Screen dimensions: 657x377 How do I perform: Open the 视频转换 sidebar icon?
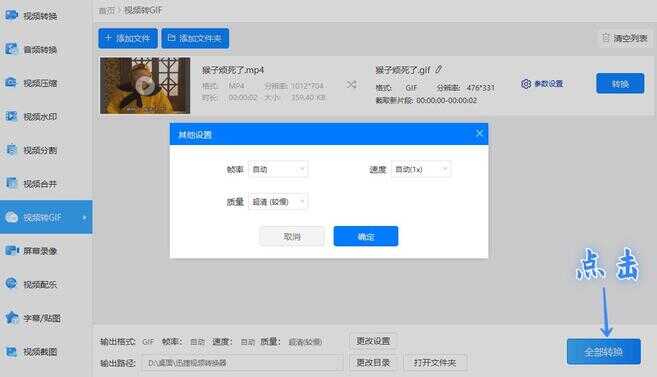coord(12,16)
